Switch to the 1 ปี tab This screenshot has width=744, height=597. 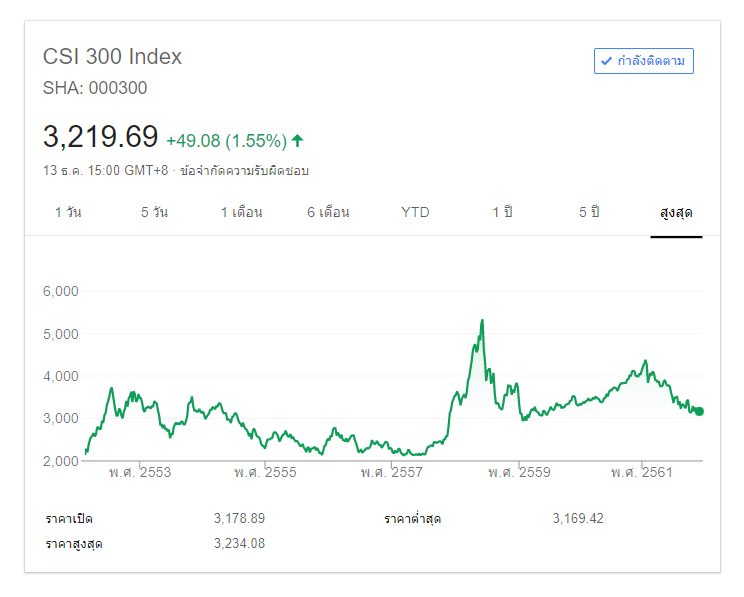(x=502, y=213)
